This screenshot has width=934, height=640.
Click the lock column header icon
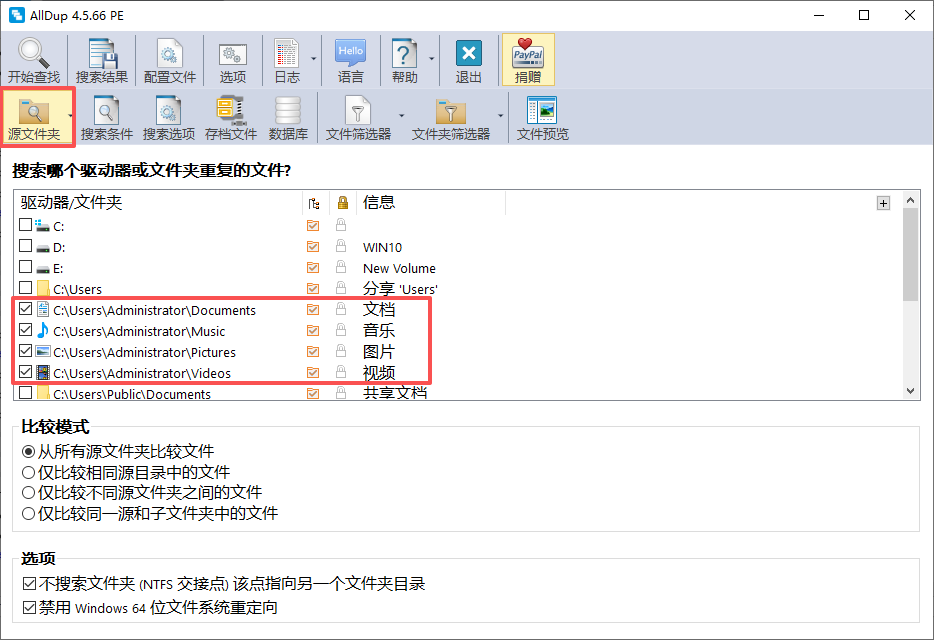pos(343,203)
